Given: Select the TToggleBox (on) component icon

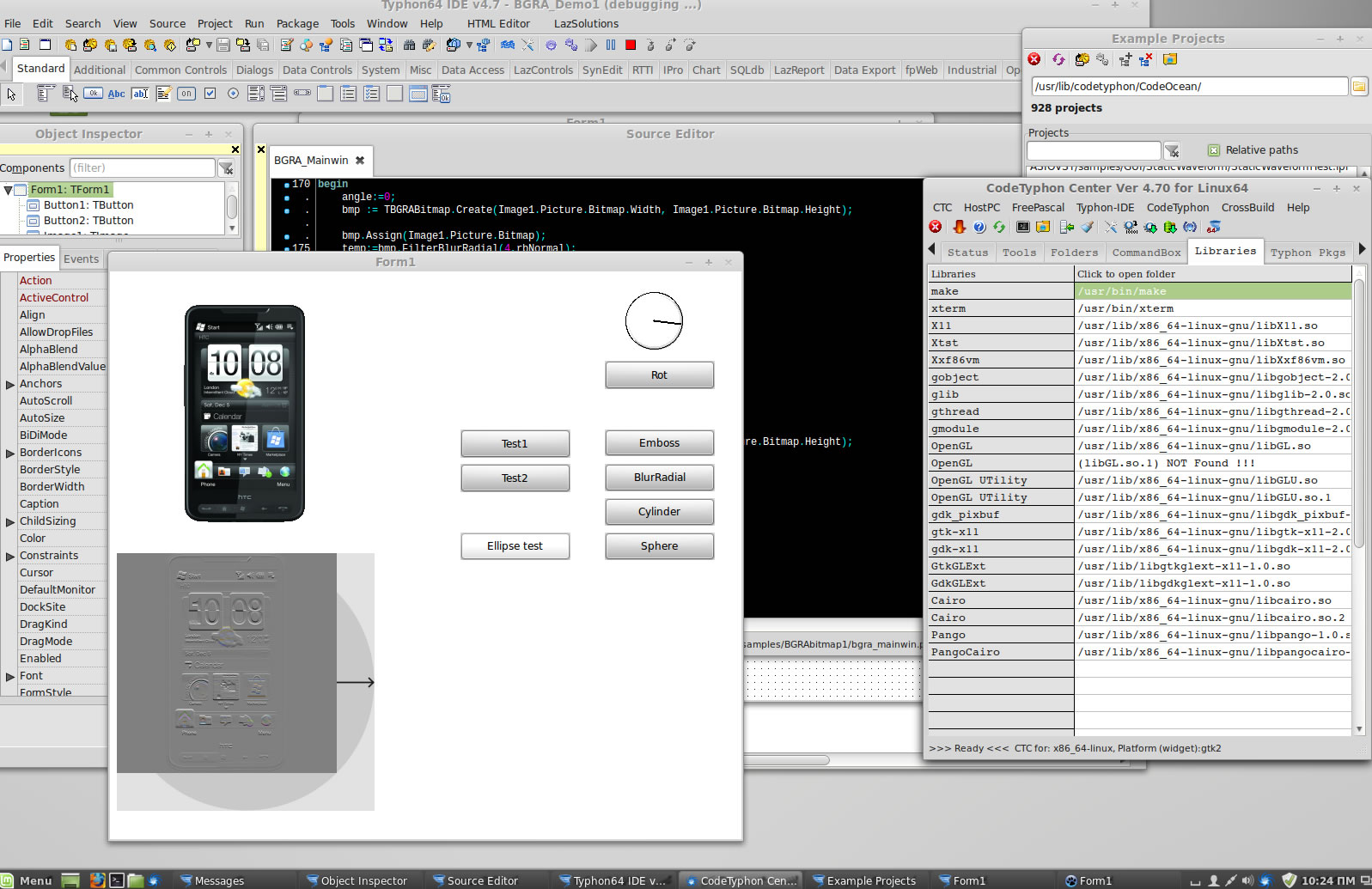Looking at the screenshot, I should point(186,94).
